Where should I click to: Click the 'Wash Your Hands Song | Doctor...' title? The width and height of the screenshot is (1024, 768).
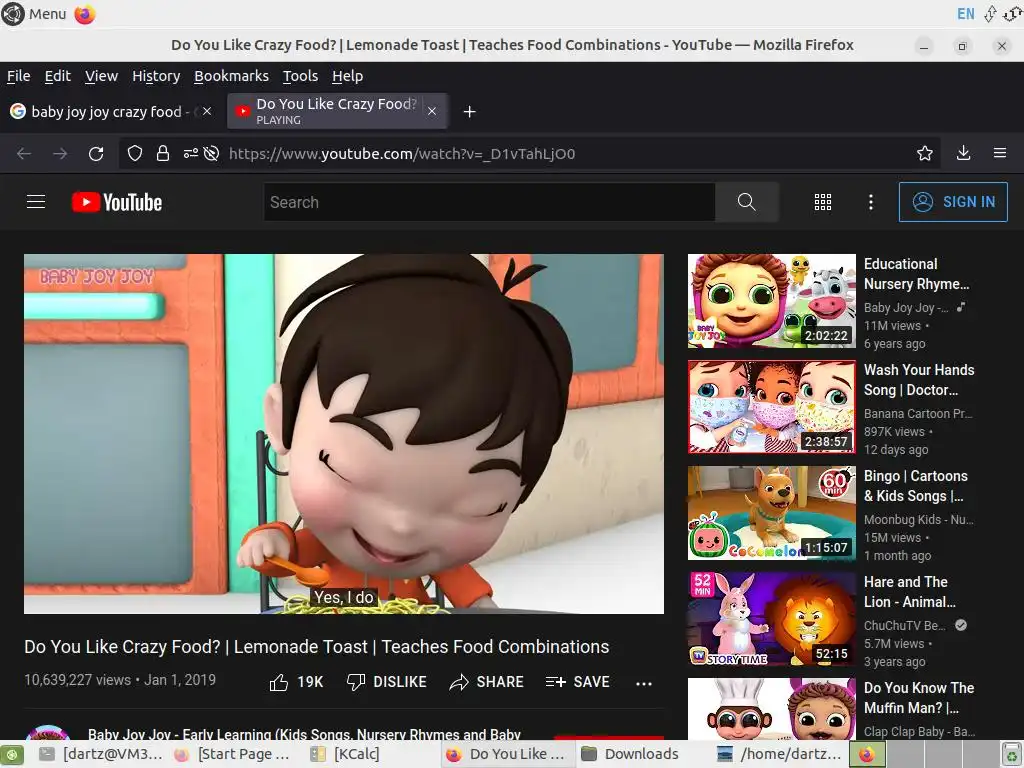click(919, 380)
